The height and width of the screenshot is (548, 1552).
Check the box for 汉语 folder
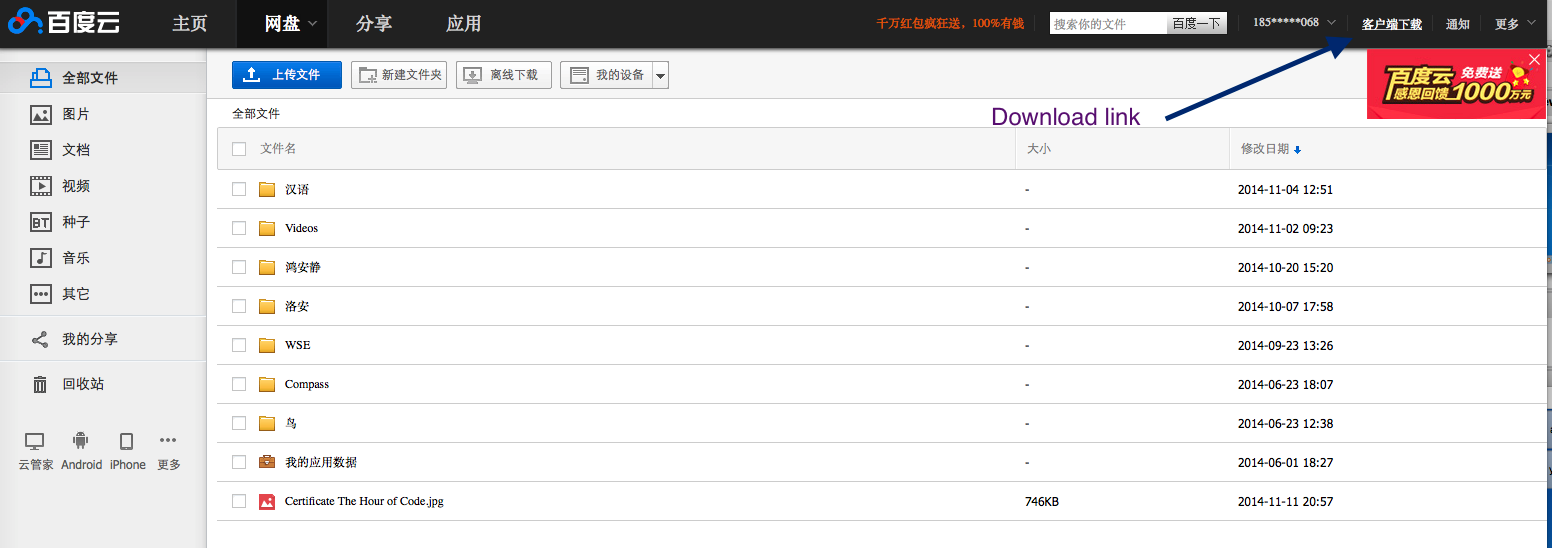click(239, 189)
